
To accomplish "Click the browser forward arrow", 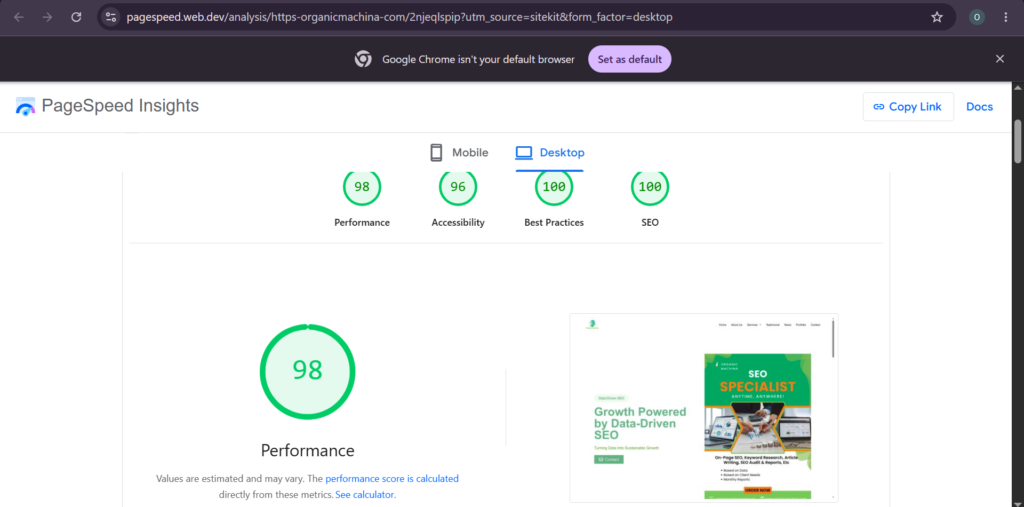I will point(47,17).
